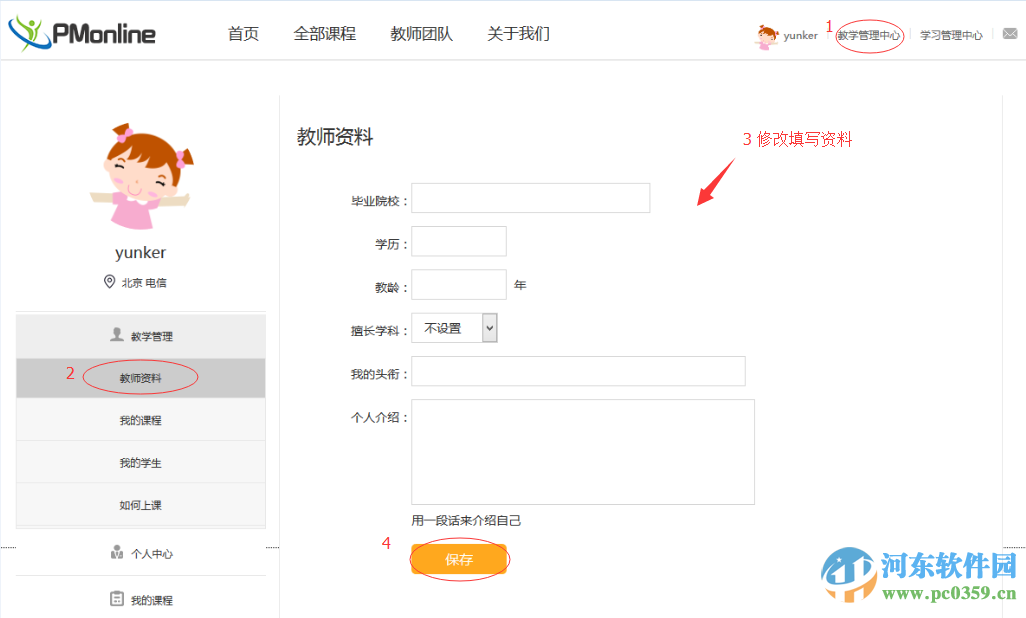This screenshot has height=618, width=1026.
Task: Select 我的学生 in the sidebar
Action: click(140, 461)
